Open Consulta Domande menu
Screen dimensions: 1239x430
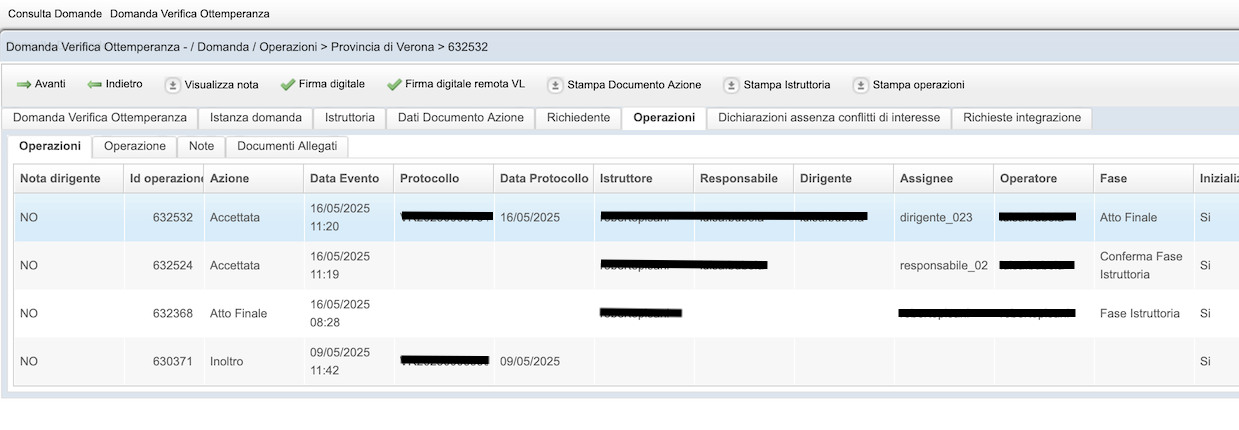(x=55, y=15)
